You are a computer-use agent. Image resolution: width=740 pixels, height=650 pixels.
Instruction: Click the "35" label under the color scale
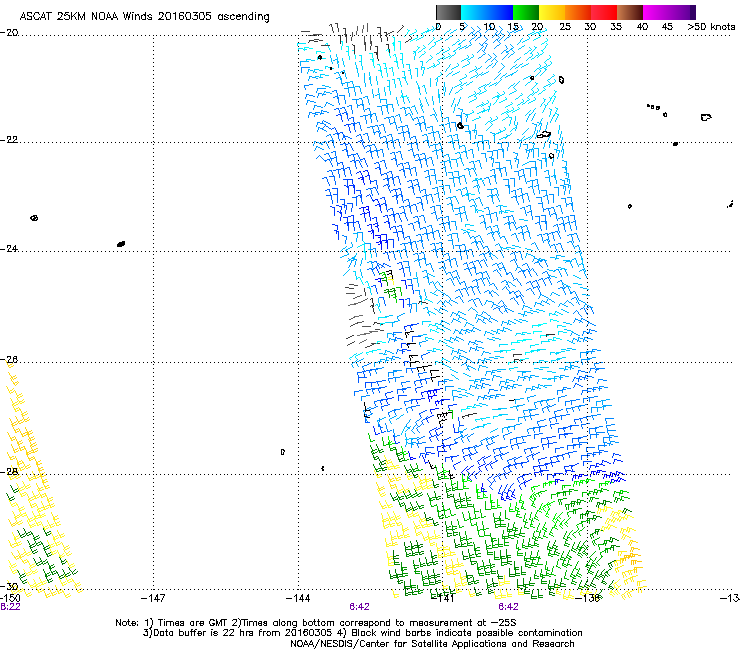click(x=616, y=27)
